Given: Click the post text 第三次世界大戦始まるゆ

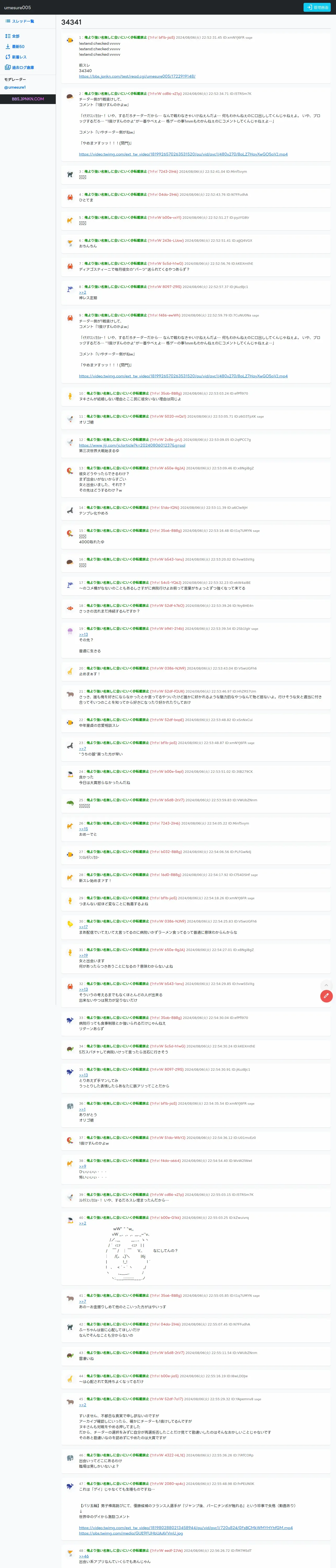Looking at the screenshot, I should pos(99,451).
